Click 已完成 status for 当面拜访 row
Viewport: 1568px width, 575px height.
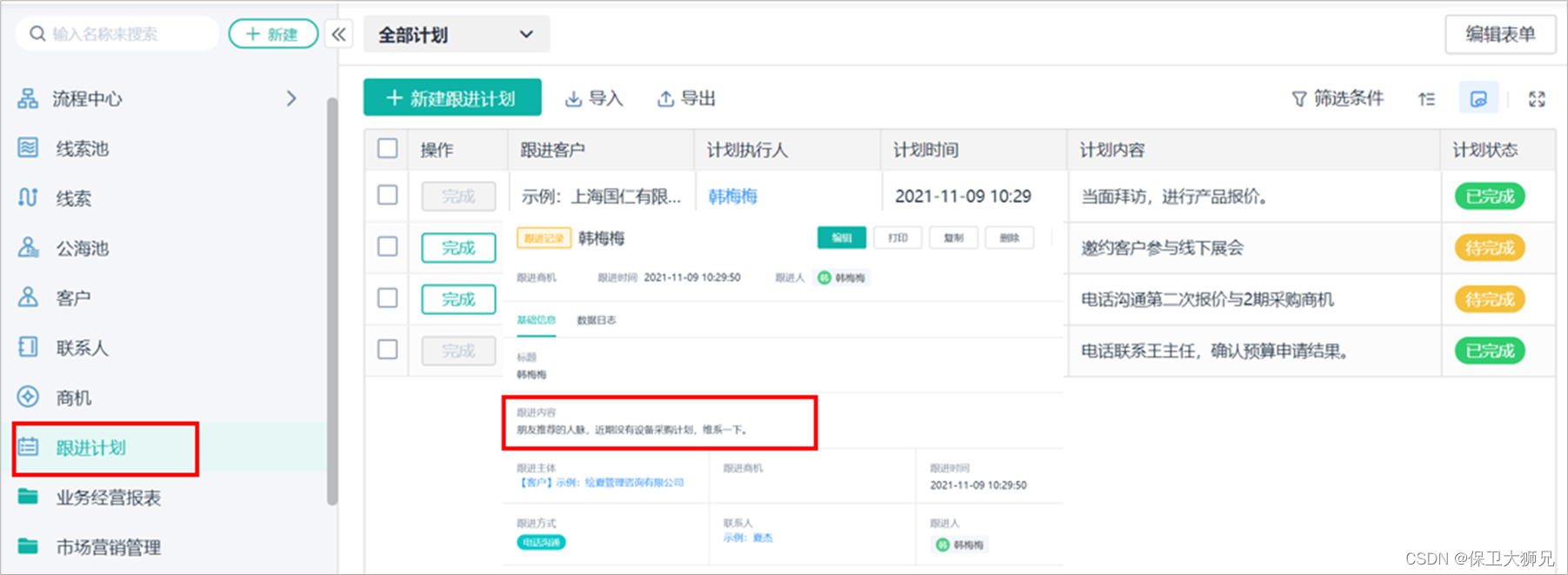pyautogui.click(x=1490, y=197)
